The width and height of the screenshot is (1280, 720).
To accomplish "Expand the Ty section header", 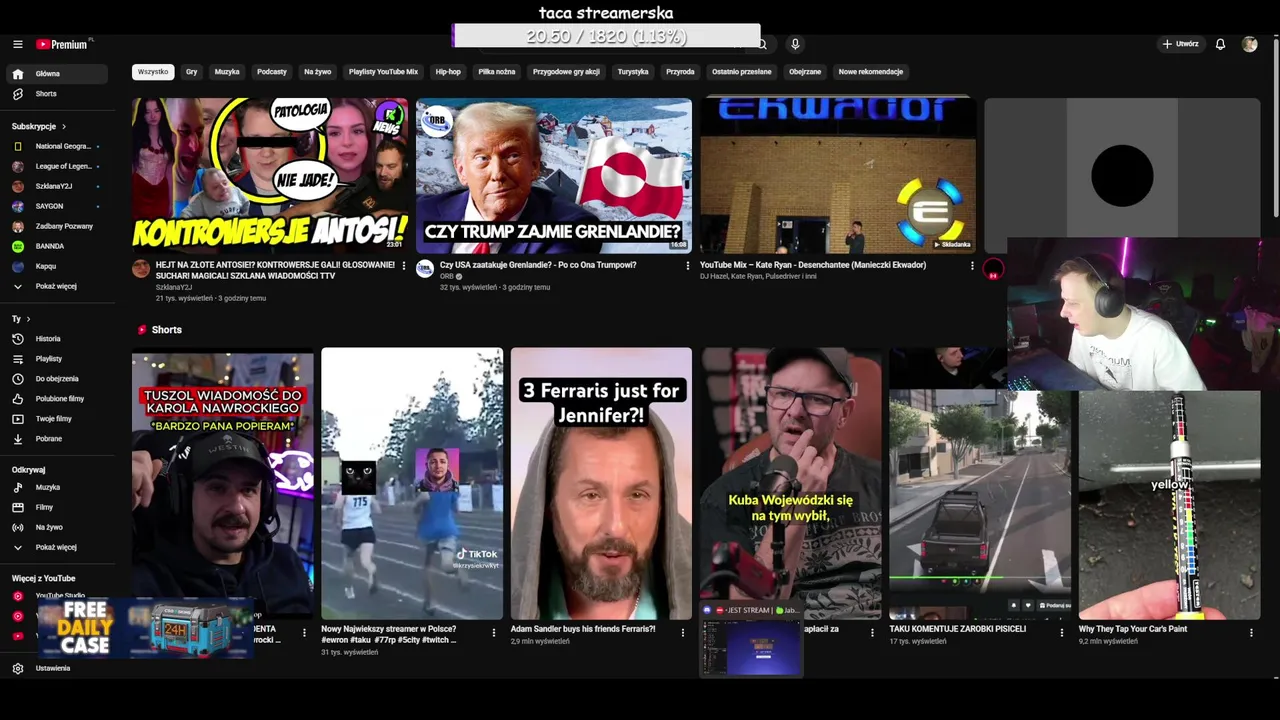I will pyautogui.click(x=21, y=319).
